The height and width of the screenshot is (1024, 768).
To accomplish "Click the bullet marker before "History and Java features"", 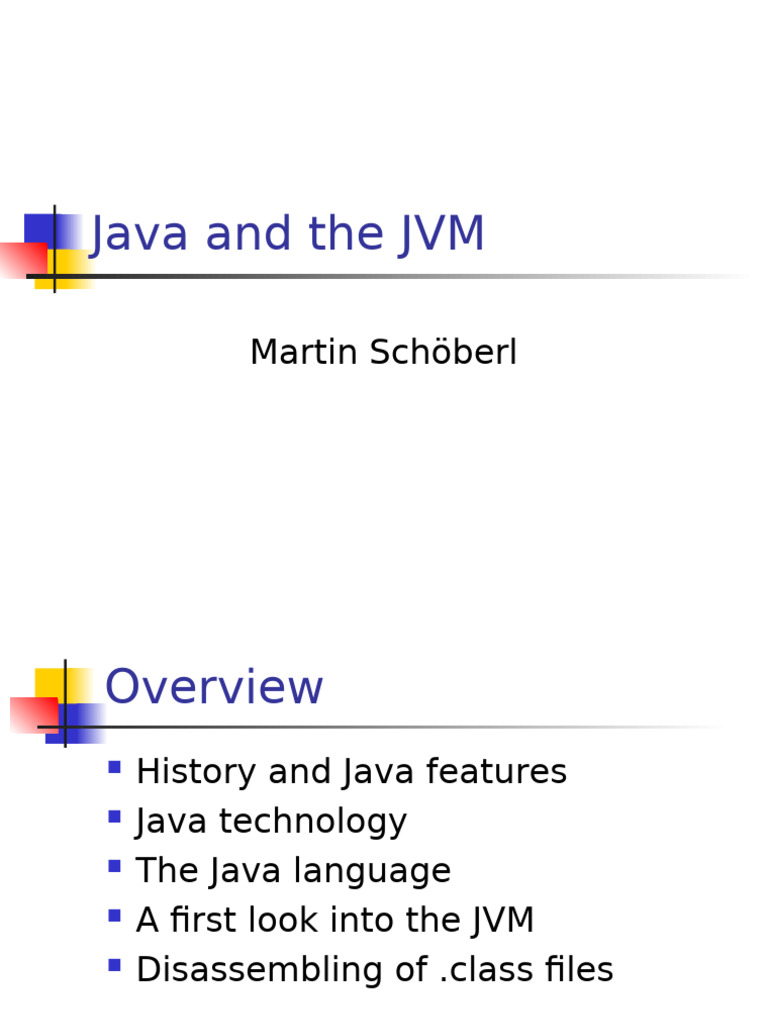I will tap(114, 768).
